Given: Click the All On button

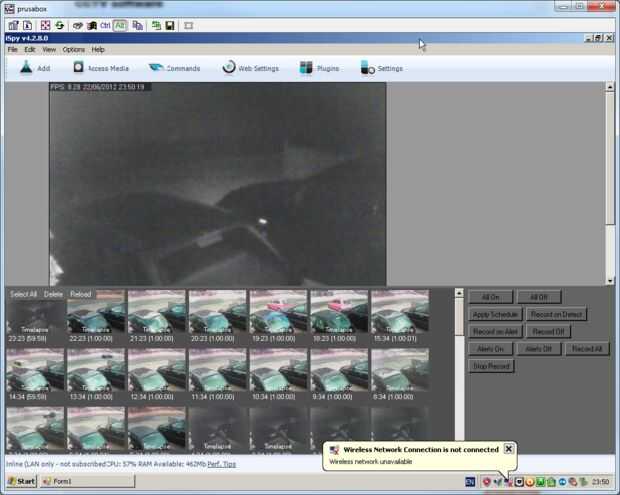Looking at the screenshot, I should coord(491,297).
